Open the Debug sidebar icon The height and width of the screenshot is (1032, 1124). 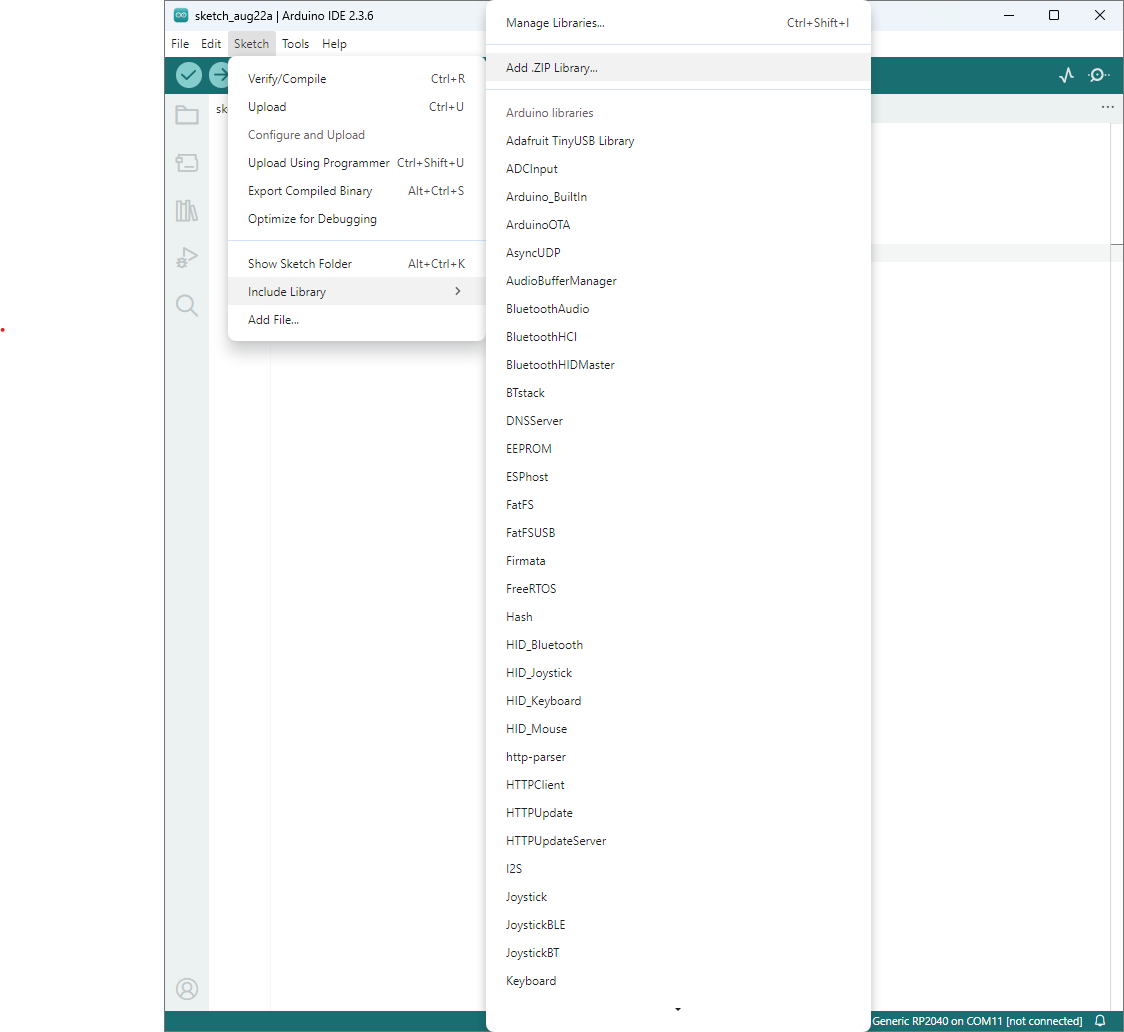(x=187, y=258)
